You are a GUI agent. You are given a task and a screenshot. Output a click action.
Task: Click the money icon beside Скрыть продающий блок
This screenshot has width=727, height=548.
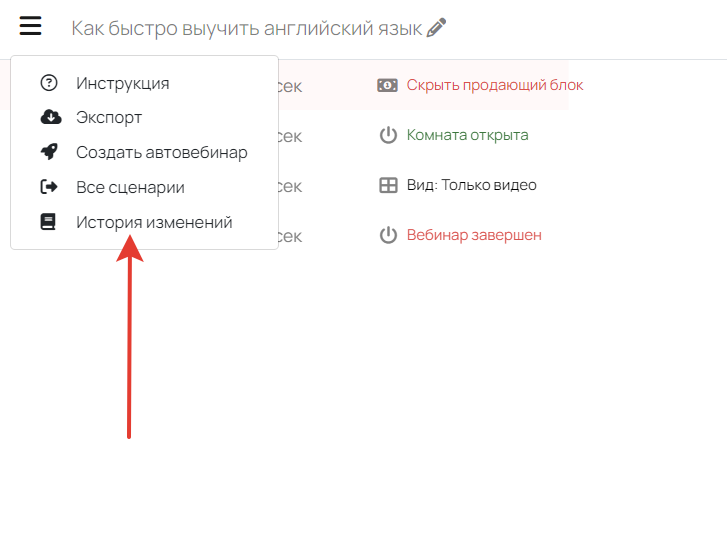click(387, 85)
